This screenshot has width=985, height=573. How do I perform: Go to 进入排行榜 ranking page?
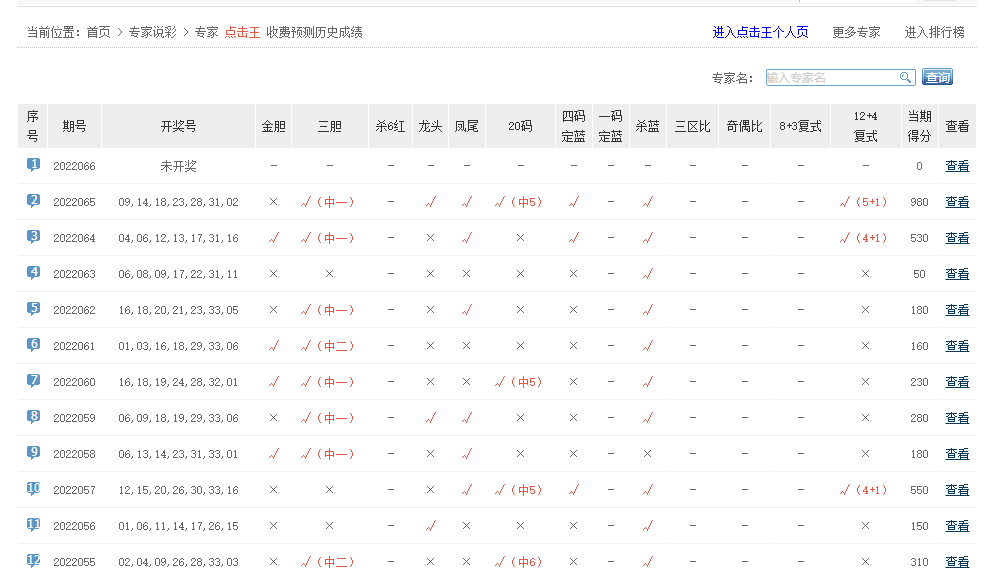[934, 32]
